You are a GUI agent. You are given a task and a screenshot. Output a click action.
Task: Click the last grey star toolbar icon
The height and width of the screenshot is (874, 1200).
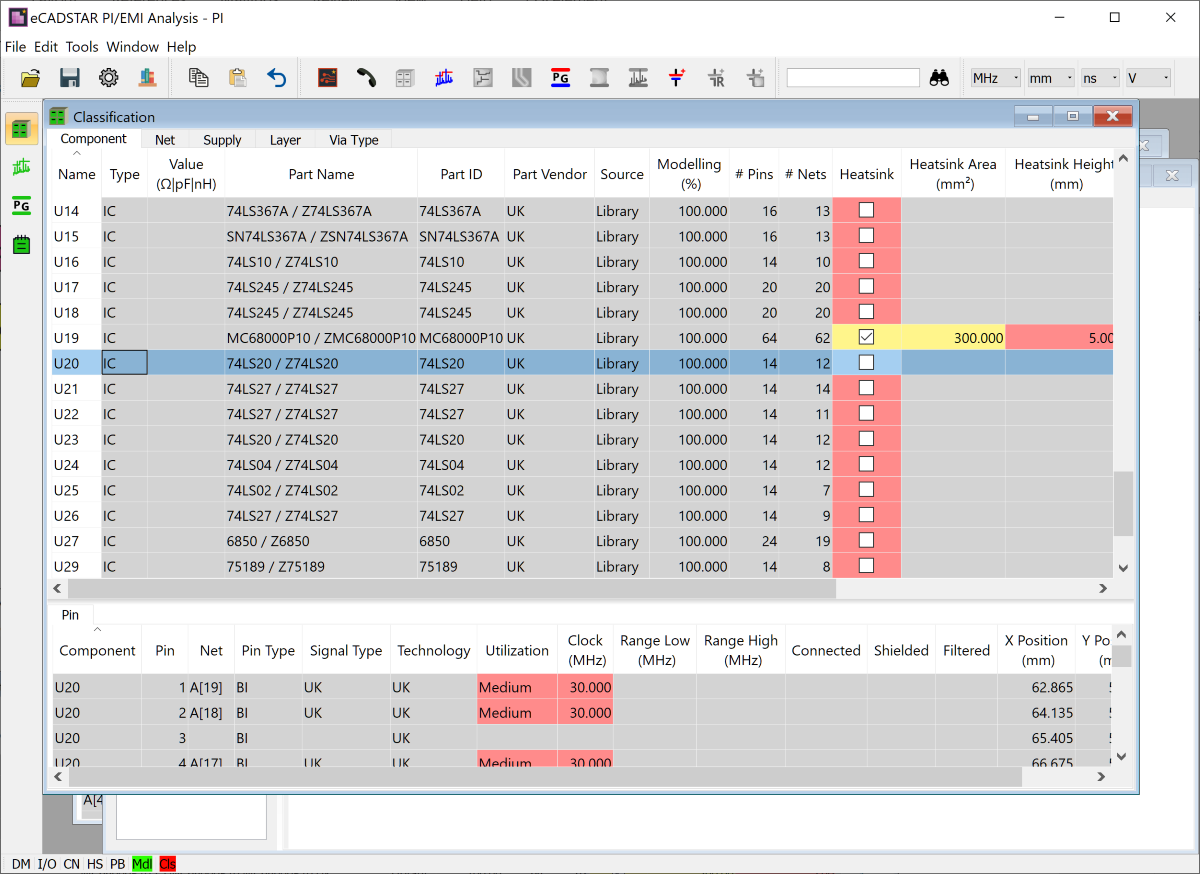click(x=755, y=78)
